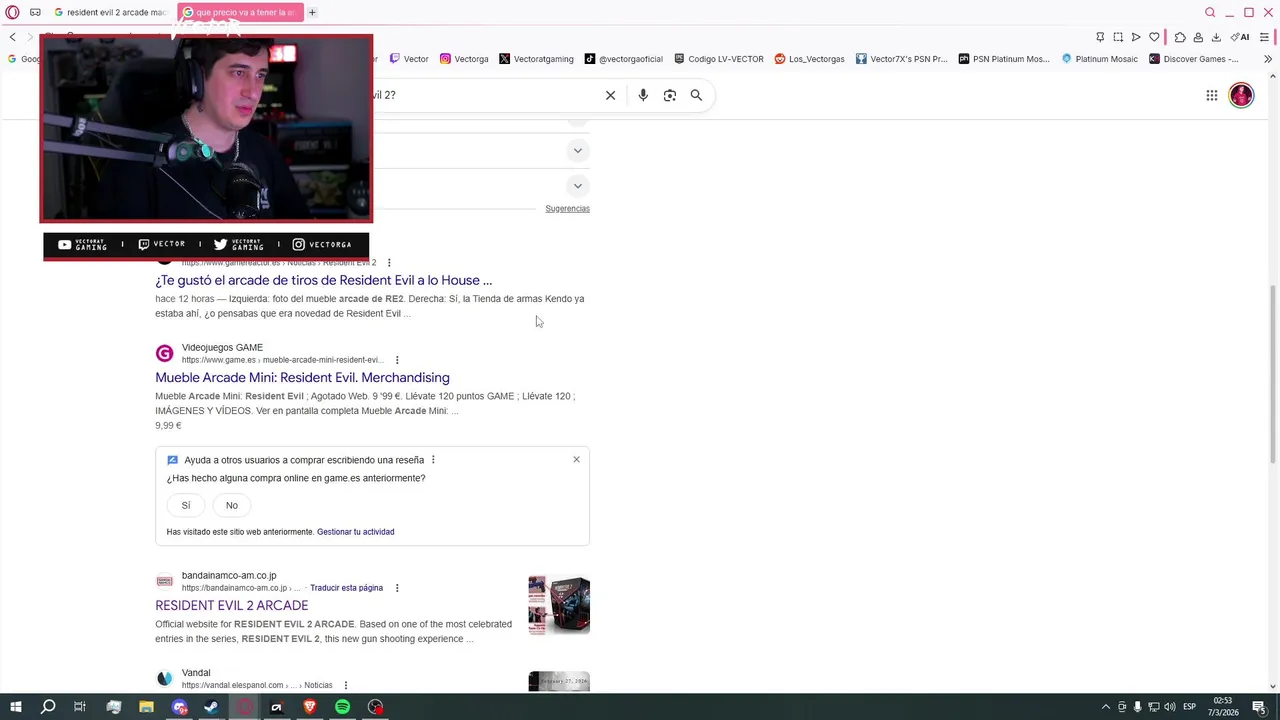This screenshot has width=1280, height=720.
Task: Launch Steam from the taskbar
Action: tap(211, 707)
